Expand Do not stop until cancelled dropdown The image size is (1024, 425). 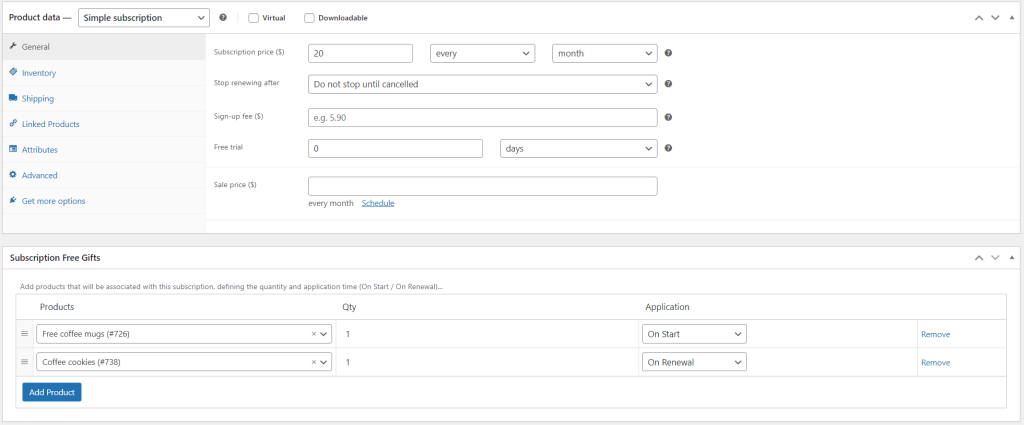point(482,85)
